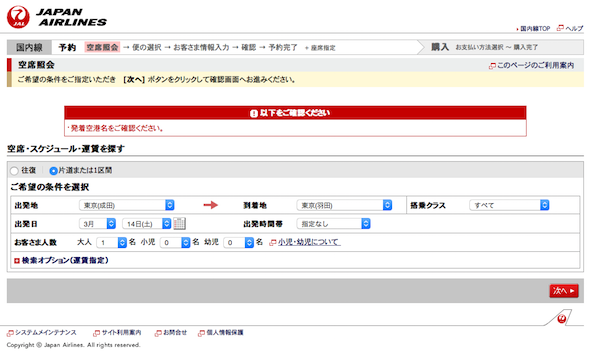Open the 搭乗クラス class dropdown

(509, 205)
